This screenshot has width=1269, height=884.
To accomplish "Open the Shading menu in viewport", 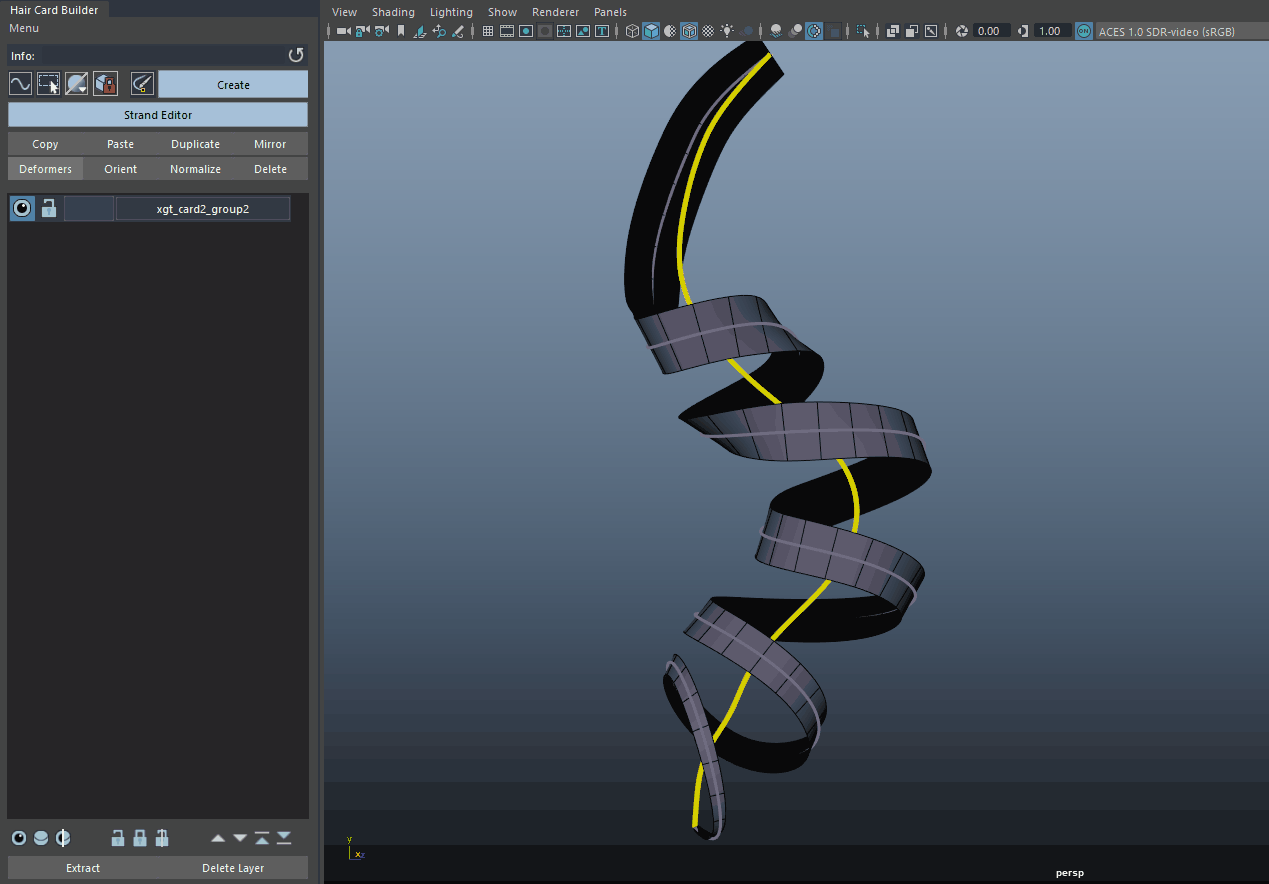I will pos(393,12).
